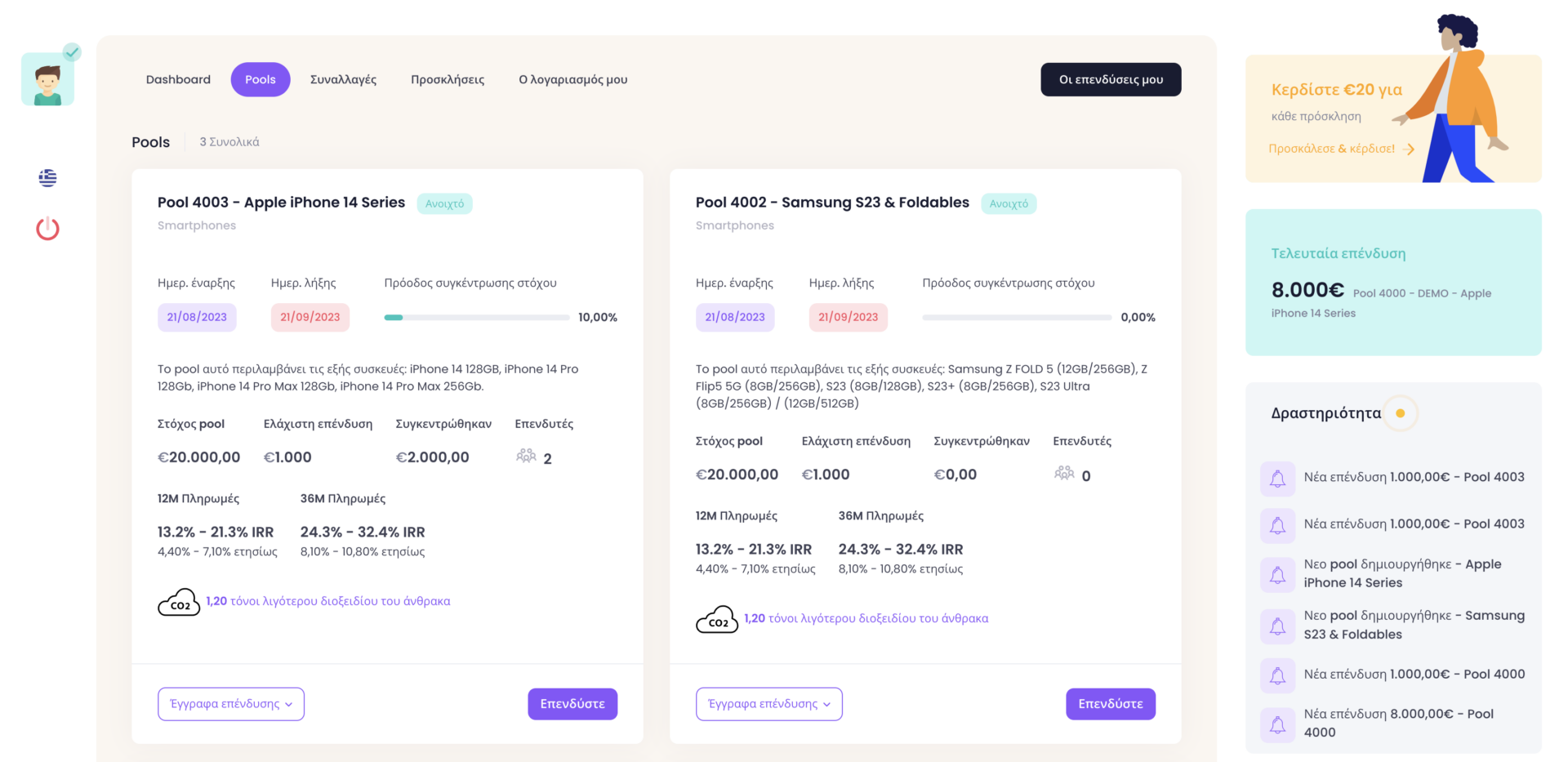The width and height of the screenshot is (1568, 762).
Task: Click Pool 4002 - Samsung S23 & Foldables title
Action: coord(832,203)
